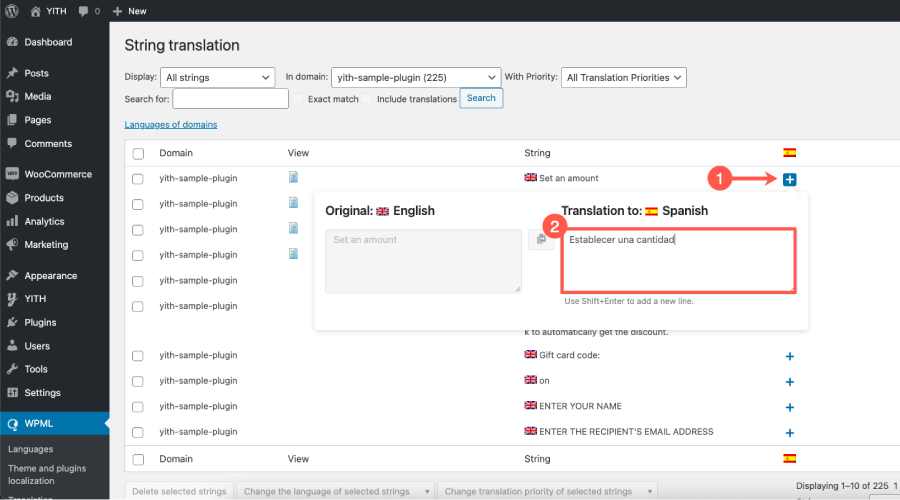The height and width of the screenshot is (500, 900).
Task: Open WooCommerce in the sidebar menu
Action: coord(57,174)
